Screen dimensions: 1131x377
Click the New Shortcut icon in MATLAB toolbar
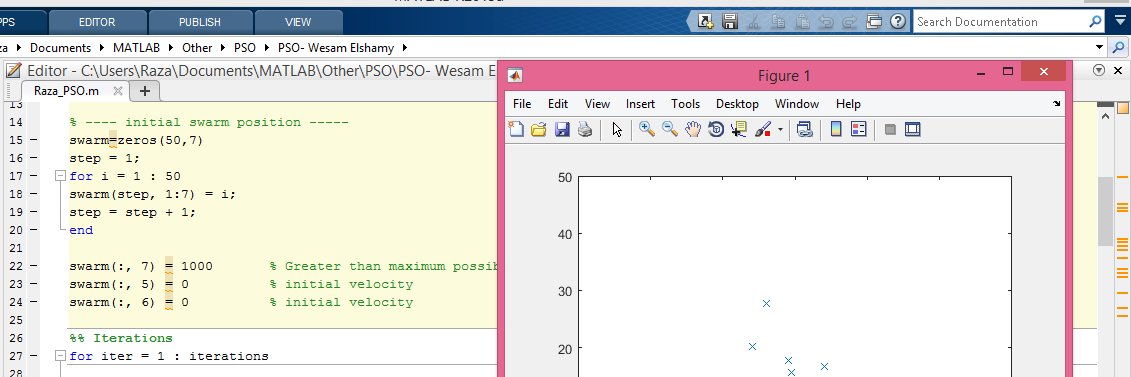[706, 22]
